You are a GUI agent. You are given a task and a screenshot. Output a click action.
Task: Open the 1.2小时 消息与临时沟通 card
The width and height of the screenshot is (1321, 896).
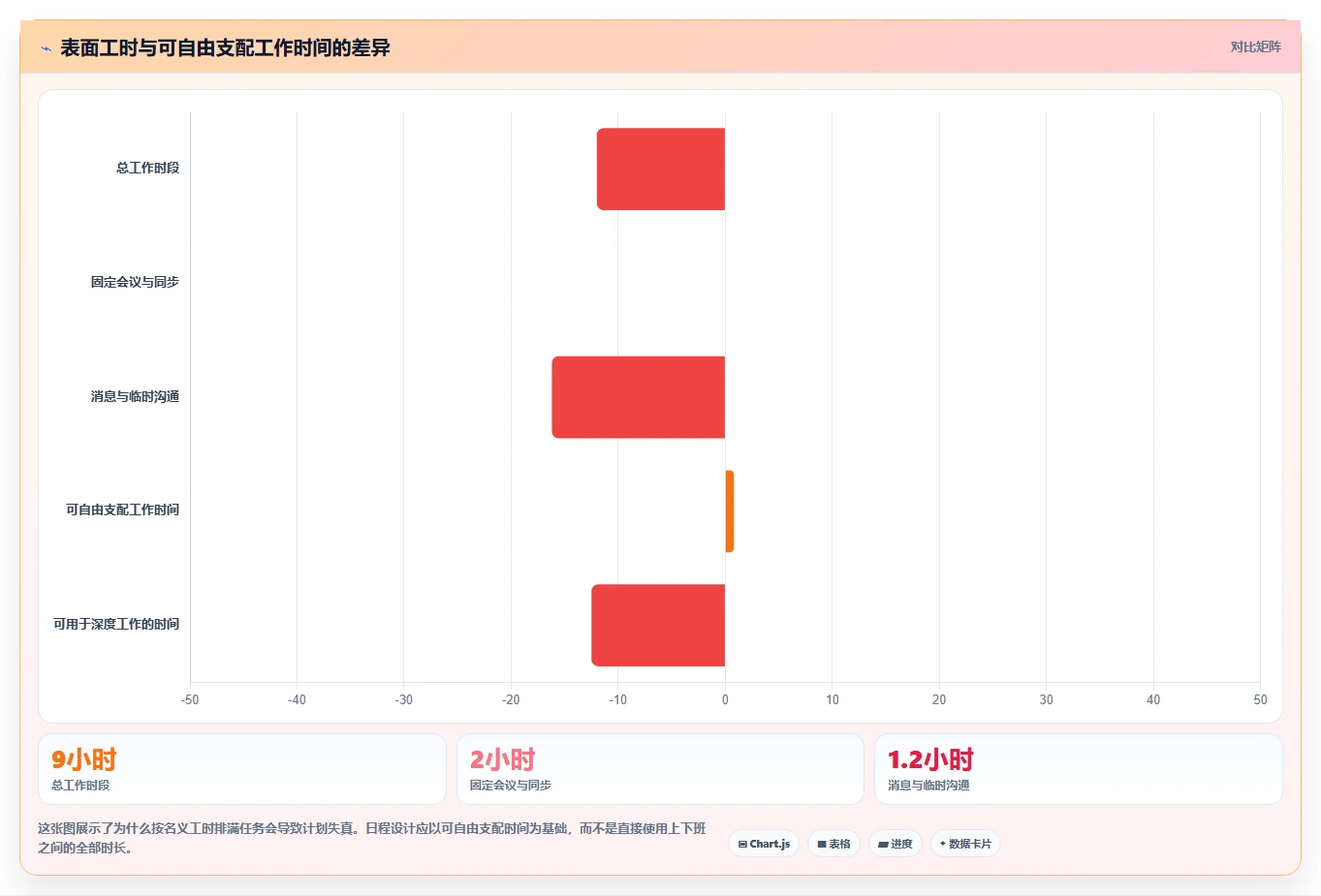1079,769
